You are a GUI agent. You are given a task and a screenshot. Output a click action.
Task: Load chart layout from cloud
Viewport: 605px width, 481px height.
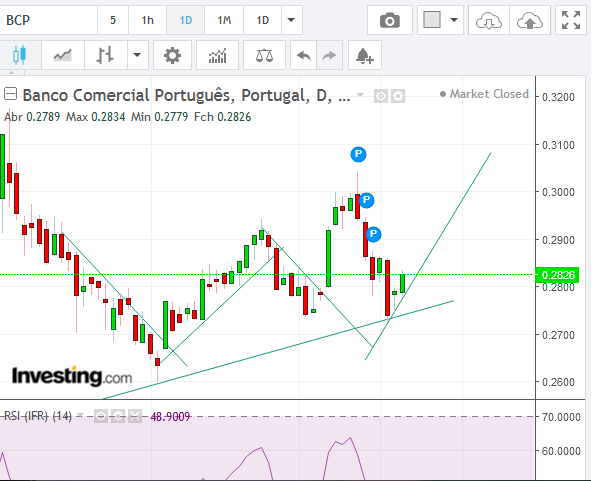488,20
